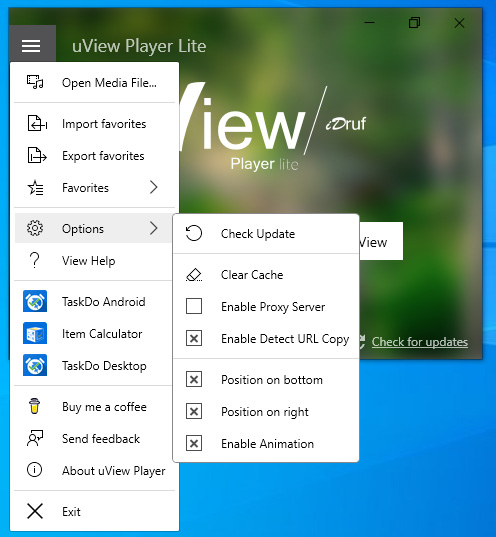Select the Exit label in menu
This screenshot has width=496, height=537.
tap(71, 512)
